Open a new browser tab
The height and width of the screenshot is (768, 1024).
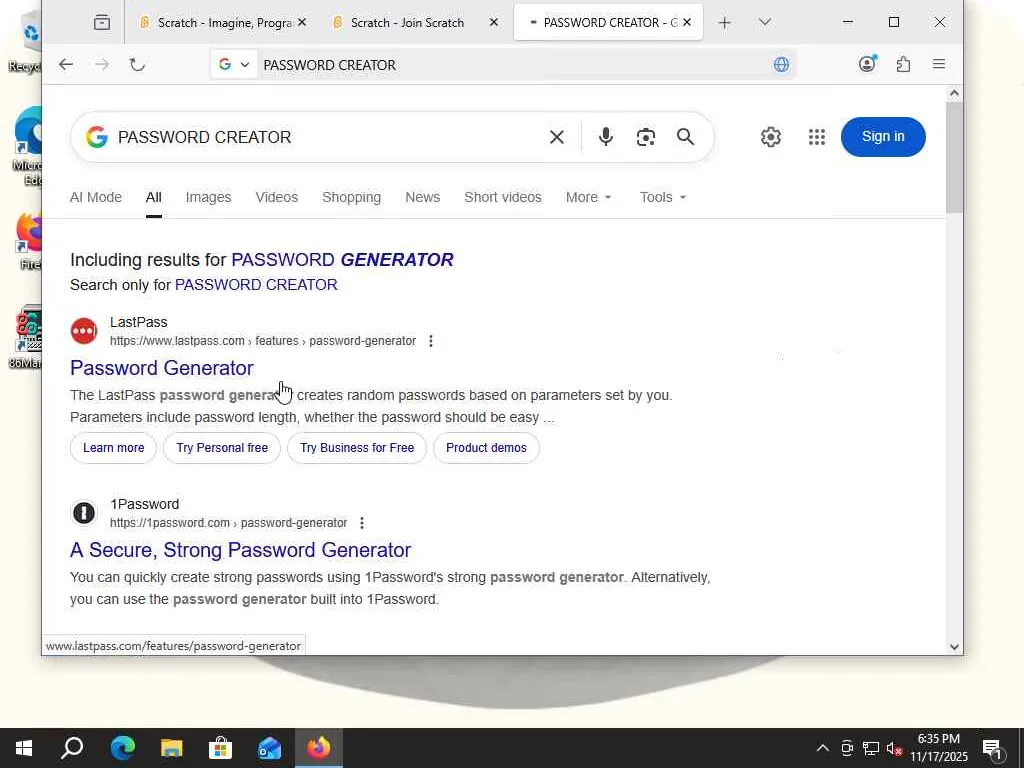coord(724,23)
